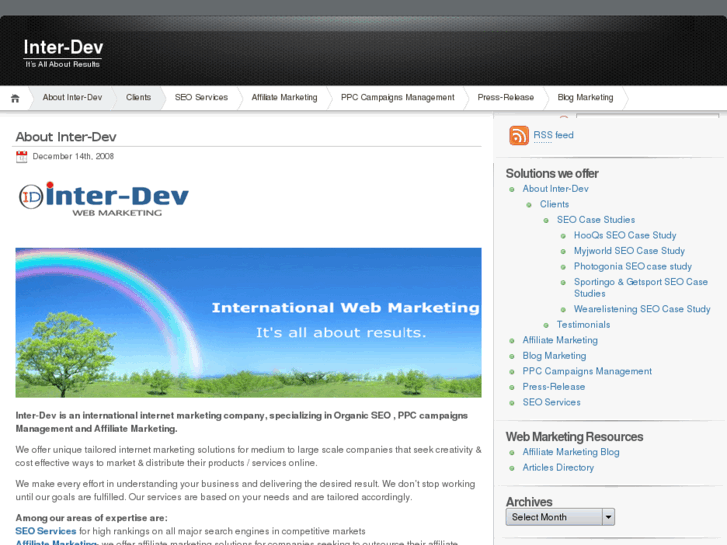Click the 'Archives' sidebar heading
The height and width of the screenshot is (545, 727).
click(x=529, y=502)
